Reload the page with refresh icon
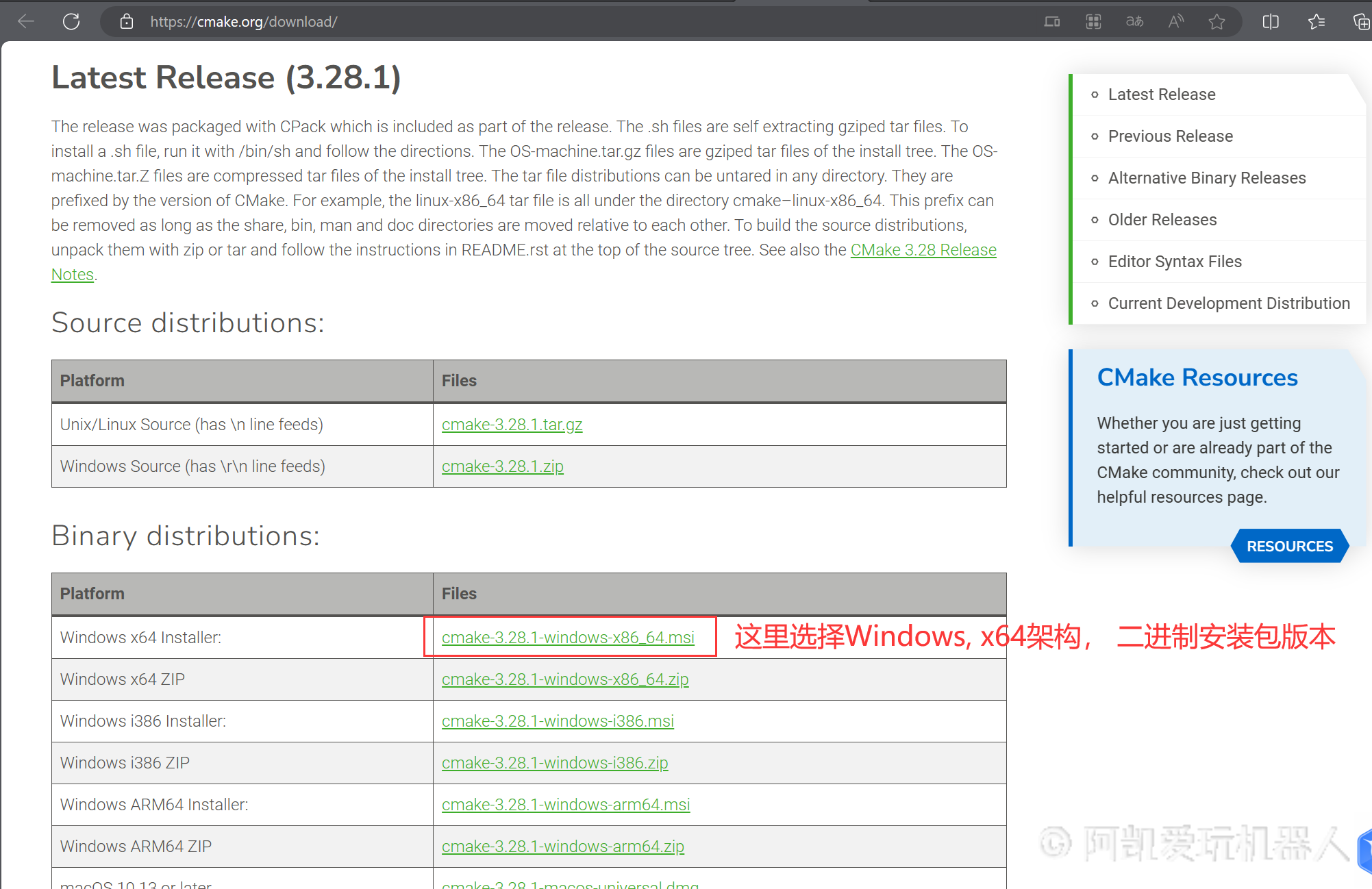This screenshot has width=1372, height=889. pos(71,22)
